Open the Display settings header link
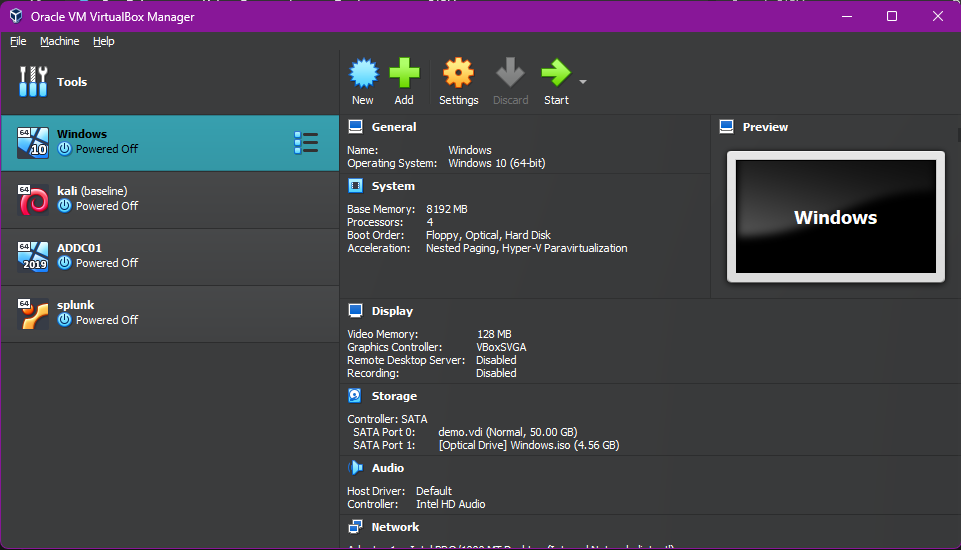Image resolution: width=961 pixels, height=550 pixels. coord(392,311)
